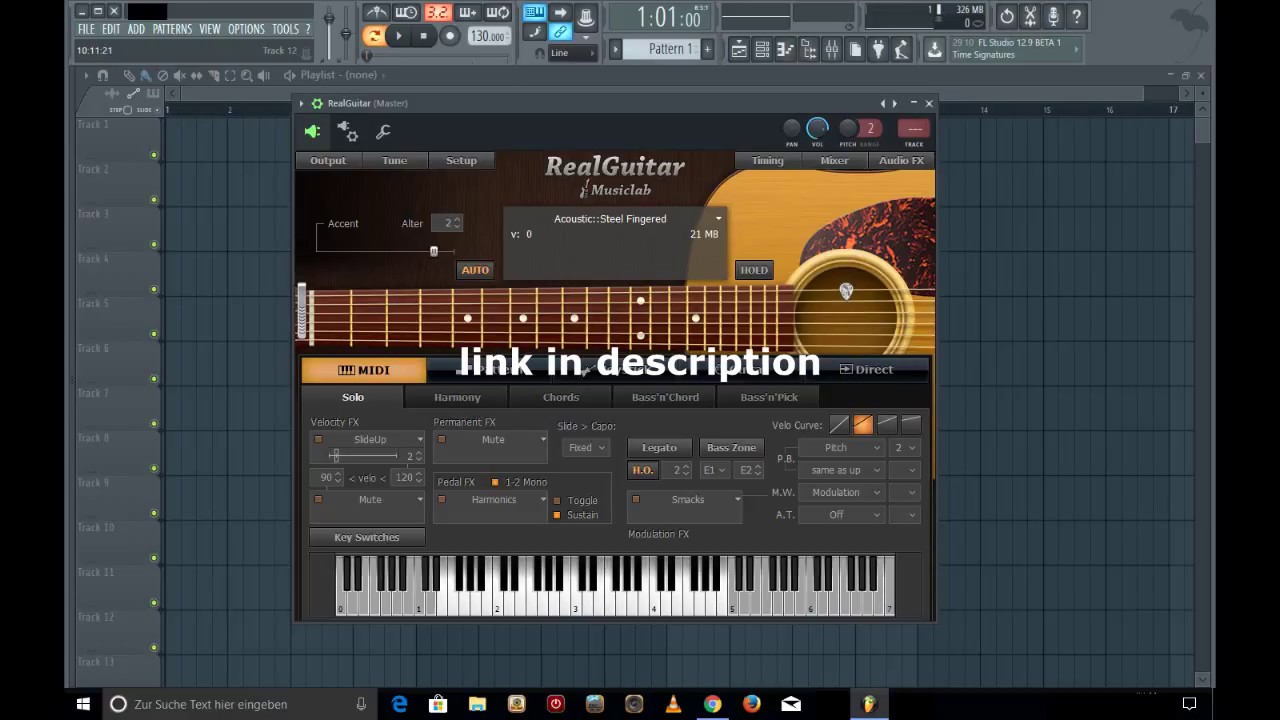Click the Audio FX button
Image resolution: width=1280 pixels, height=720 pixels.
pos(901,160)
